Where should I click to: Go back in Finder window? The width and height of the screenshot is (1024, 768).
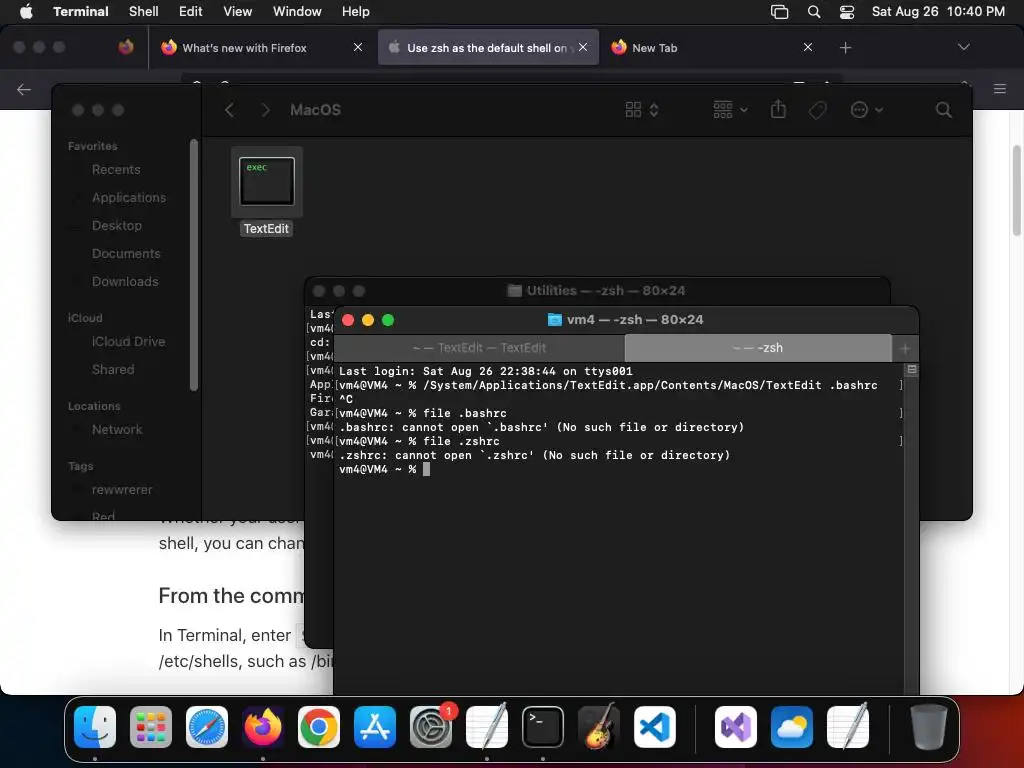coord(229,110)
